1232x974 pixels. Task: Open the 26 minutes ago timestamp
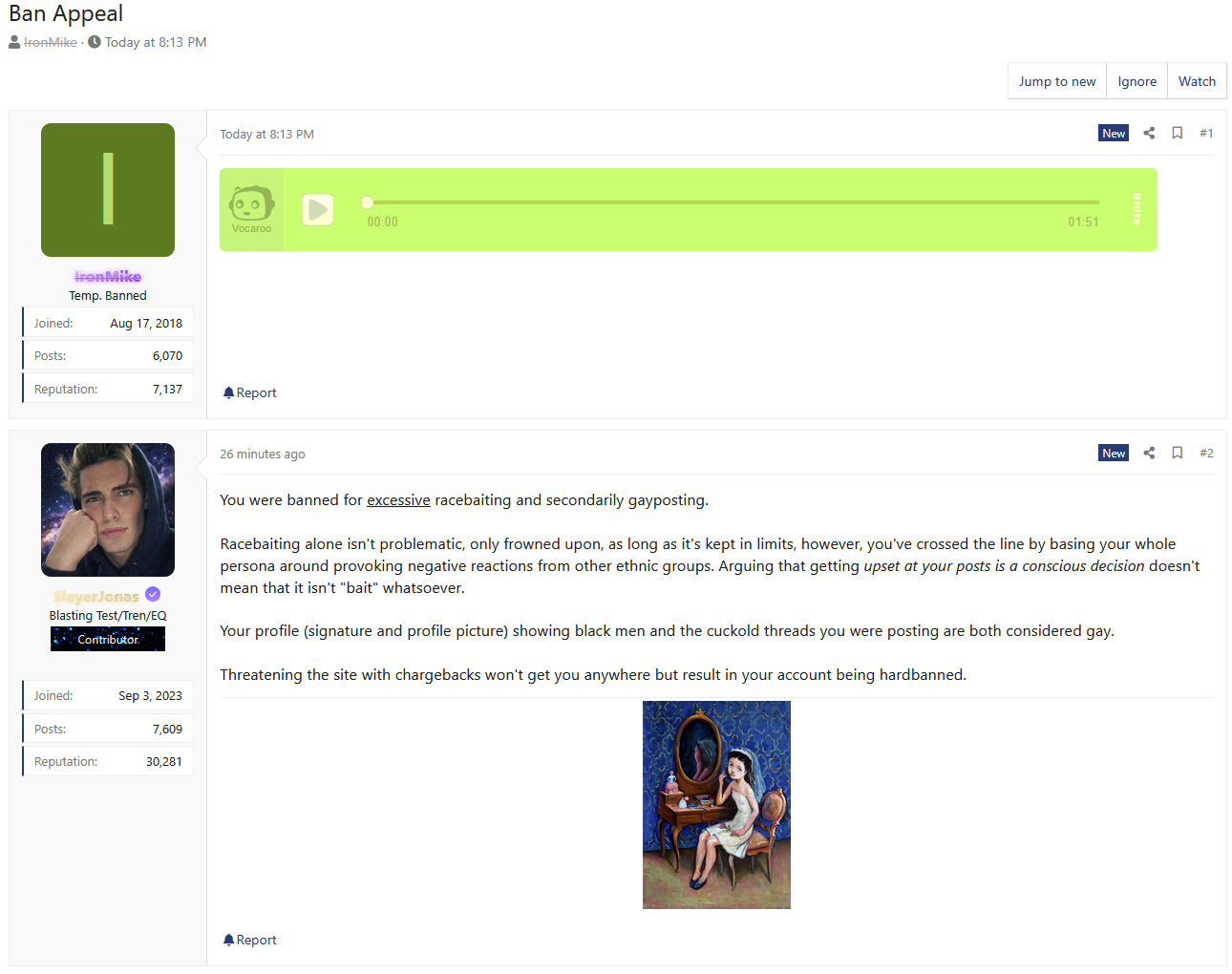(263, 454)
